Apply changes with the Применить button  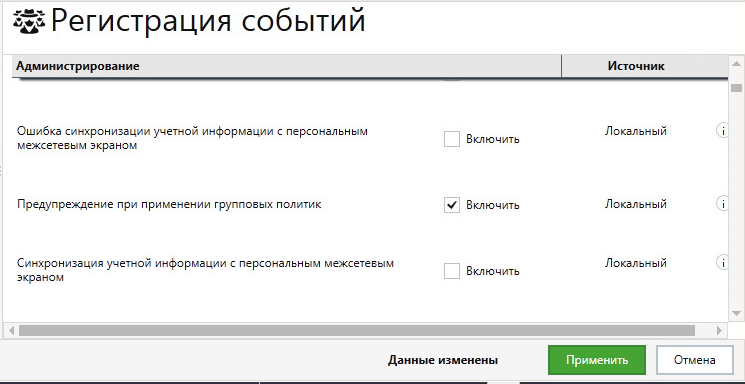(597, 360)
